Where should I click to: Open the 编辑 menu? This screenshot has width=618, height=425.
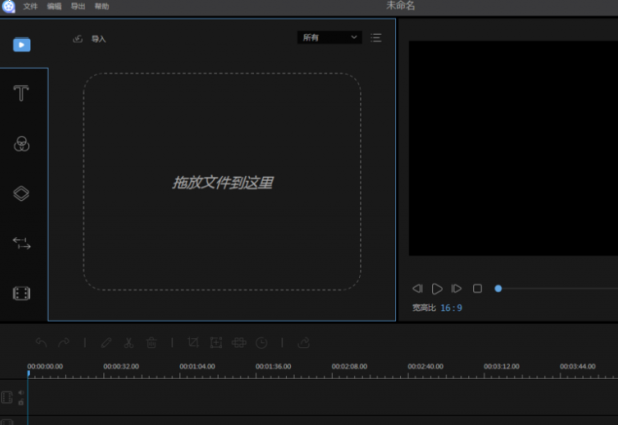click(54, 6)
